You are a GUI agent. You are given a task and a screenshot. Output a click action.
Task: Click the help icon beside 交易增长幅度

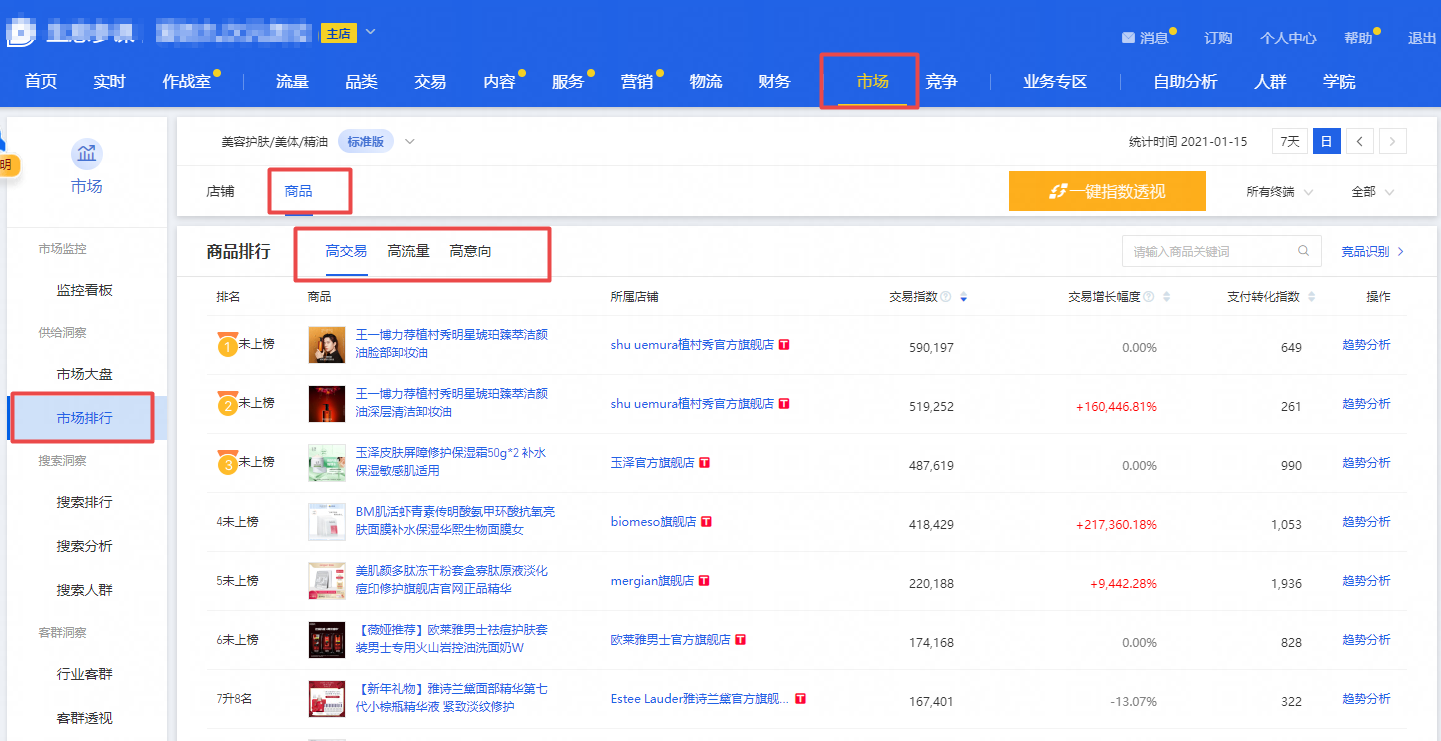(1148, 297)
